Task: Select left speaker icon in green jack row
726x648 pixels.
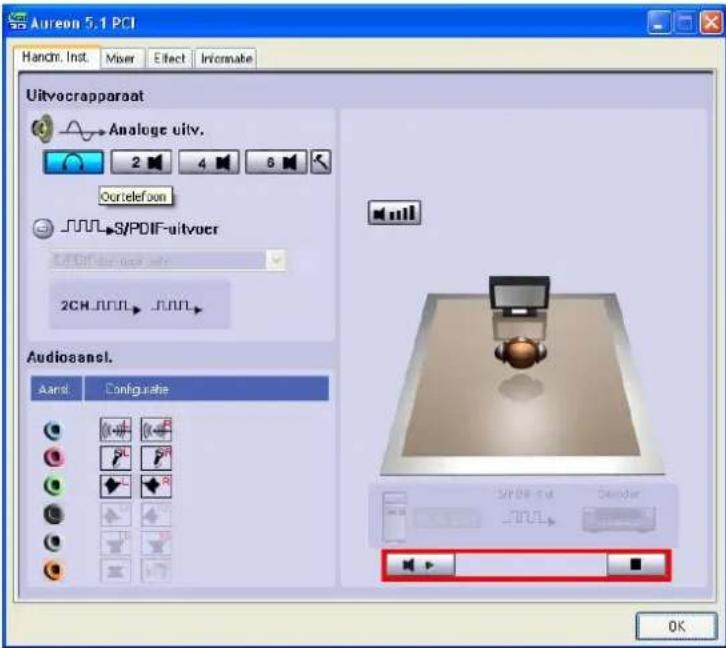Action: (115, 486)
